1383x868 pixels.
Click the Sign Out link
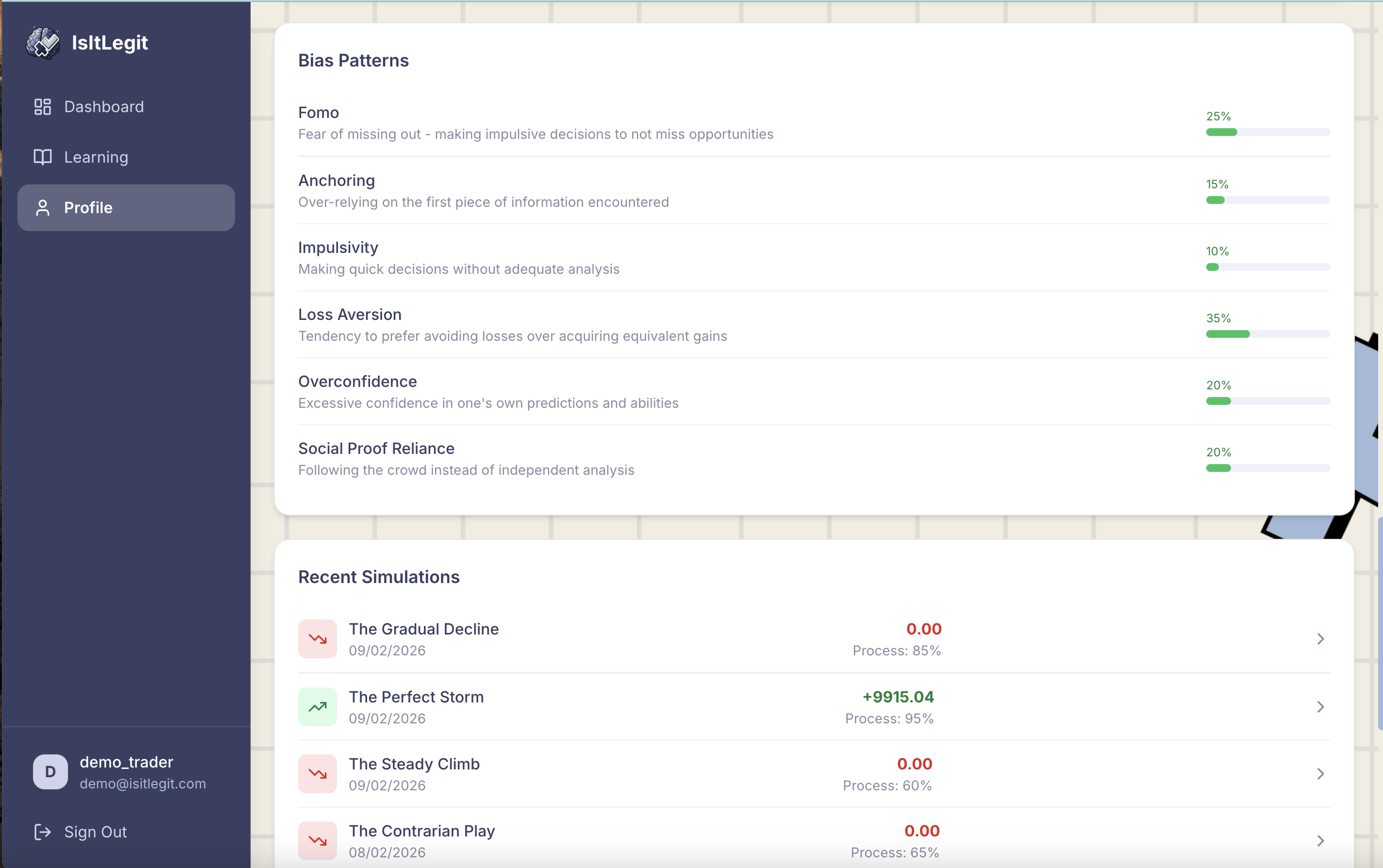pos(95,832)
